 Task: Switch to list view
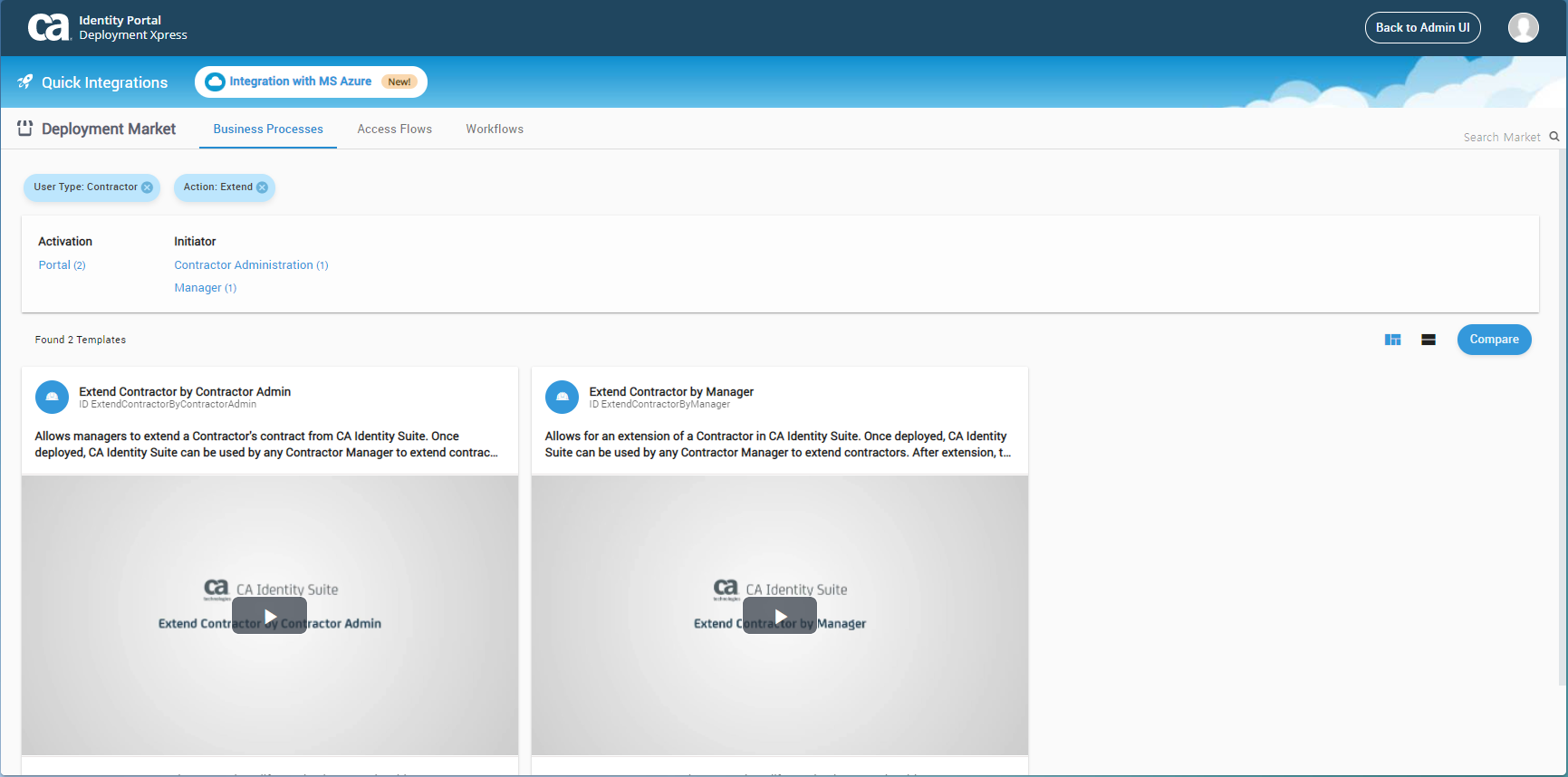(x=1429, y=340)
